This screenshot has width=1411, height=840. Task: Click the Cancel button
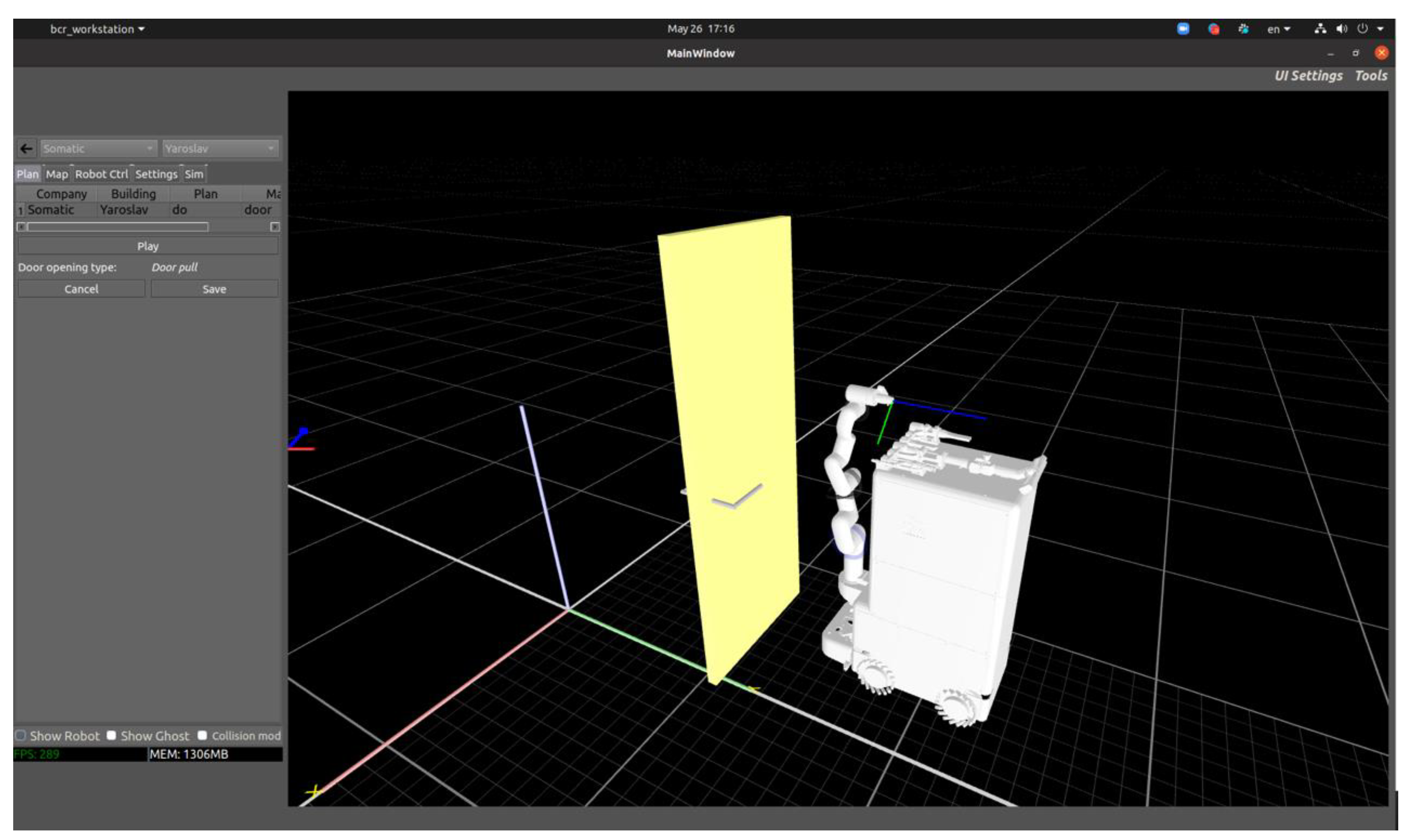click(x=81, y=289)
